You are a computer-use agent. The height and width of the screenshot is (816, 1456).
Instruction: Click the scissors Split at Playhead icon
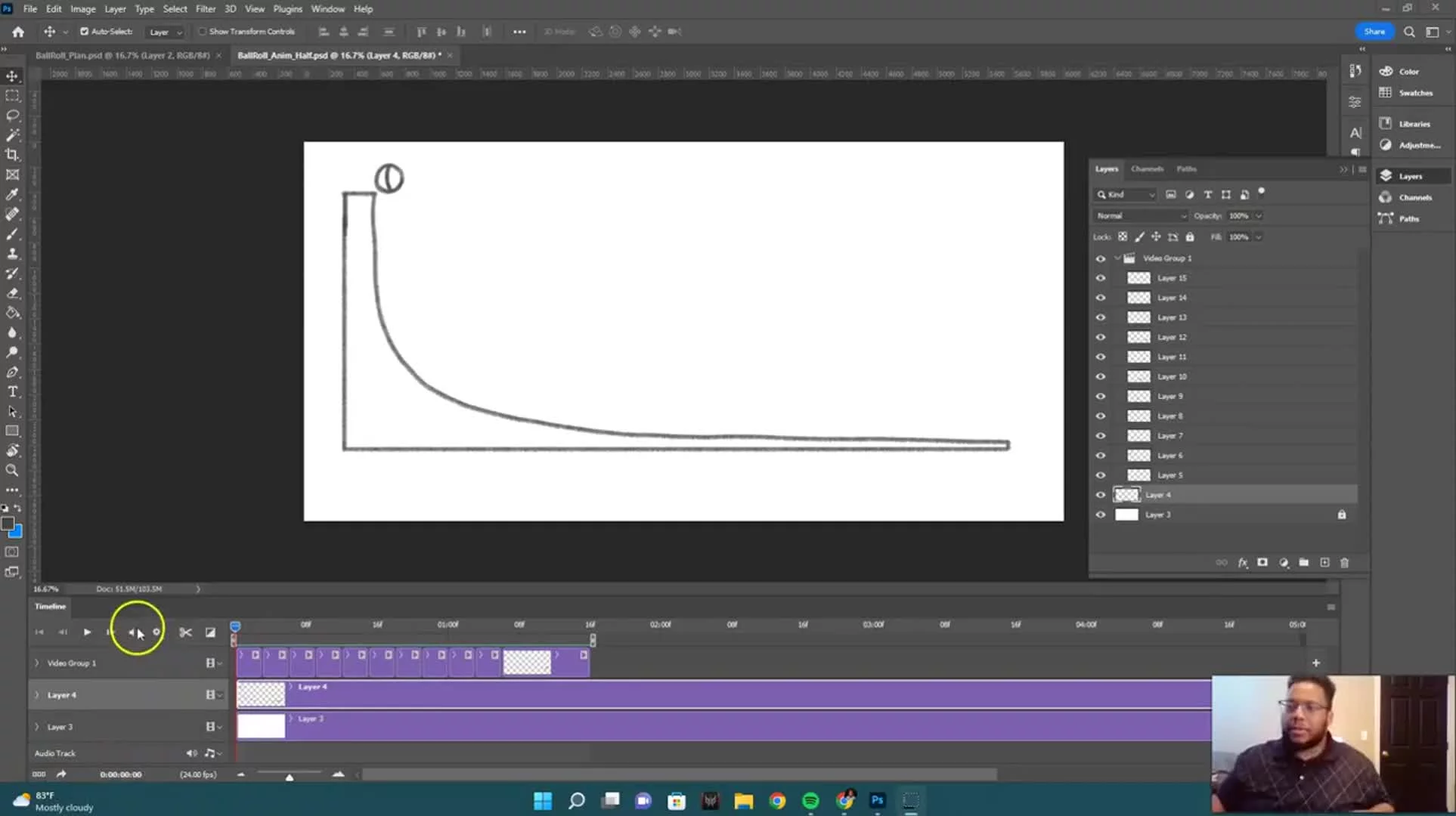(x=185, y=632)
